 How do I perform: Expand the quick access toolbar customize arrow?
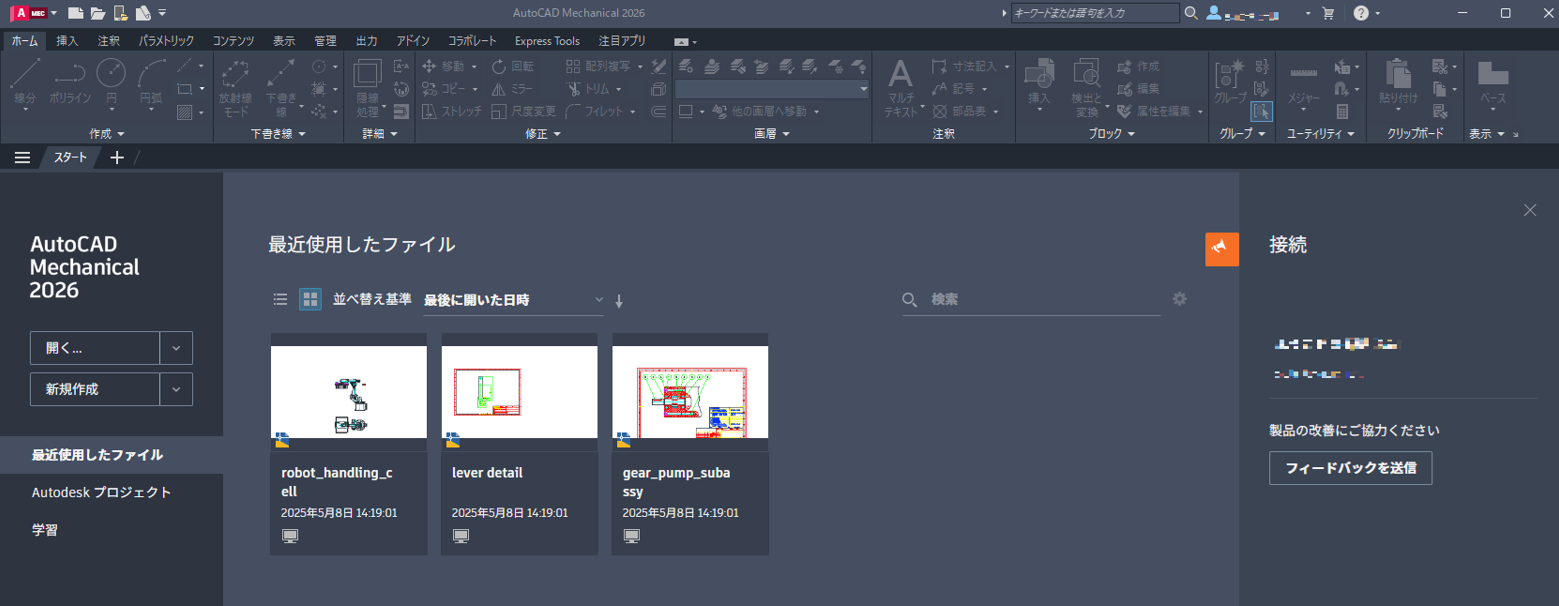(x=162, y=13)
